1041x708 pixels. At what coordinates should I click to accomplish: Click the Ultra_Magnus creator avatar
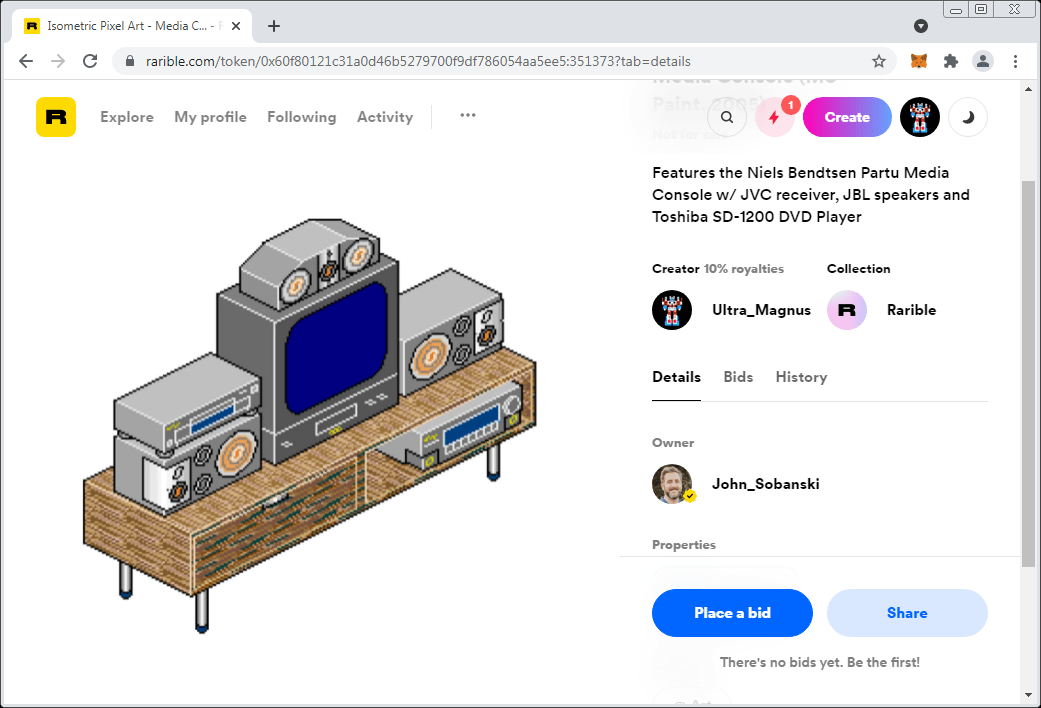[x=672, y=310]
